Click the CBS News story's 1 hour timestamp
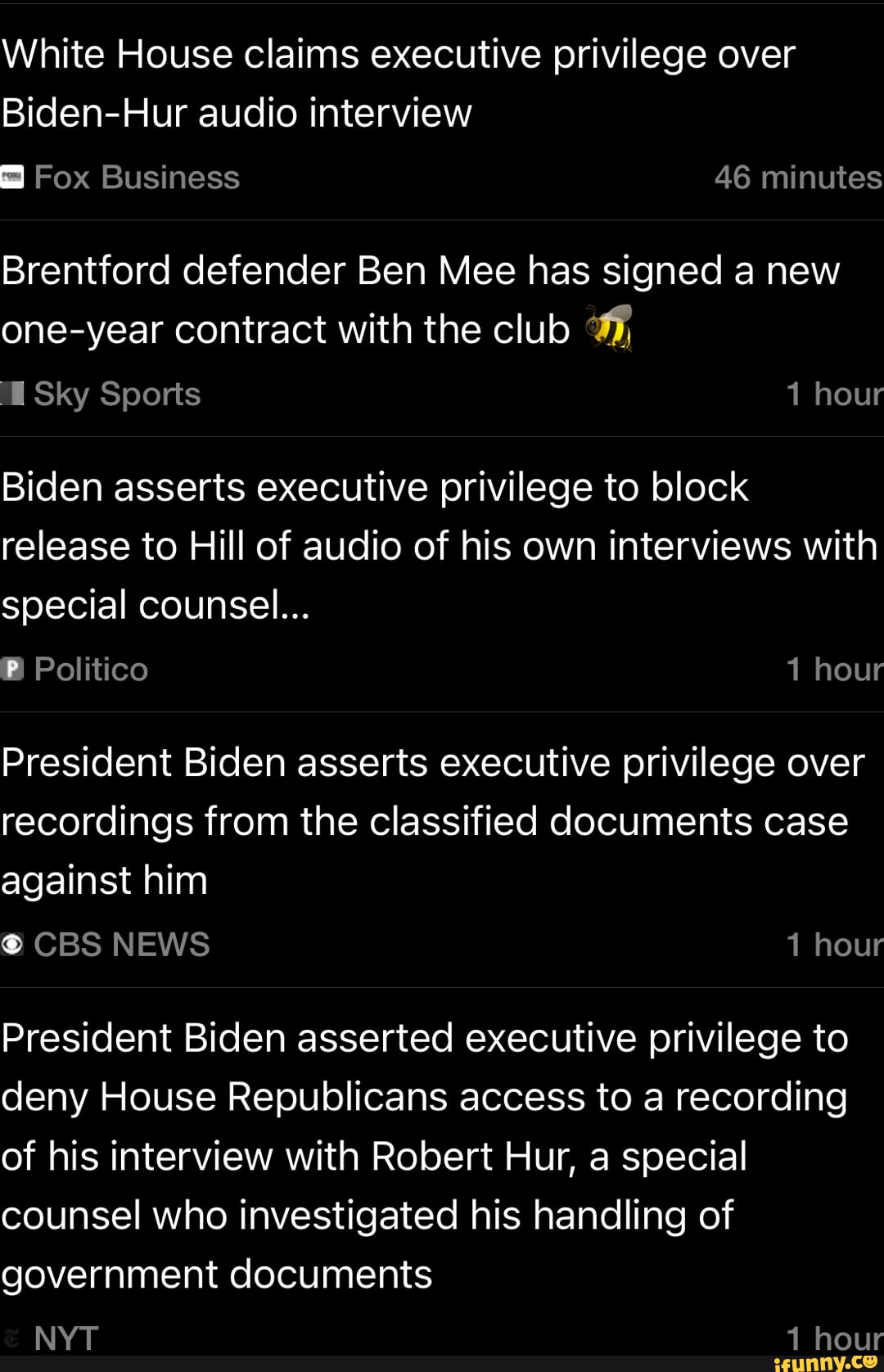 click(834, 945)
